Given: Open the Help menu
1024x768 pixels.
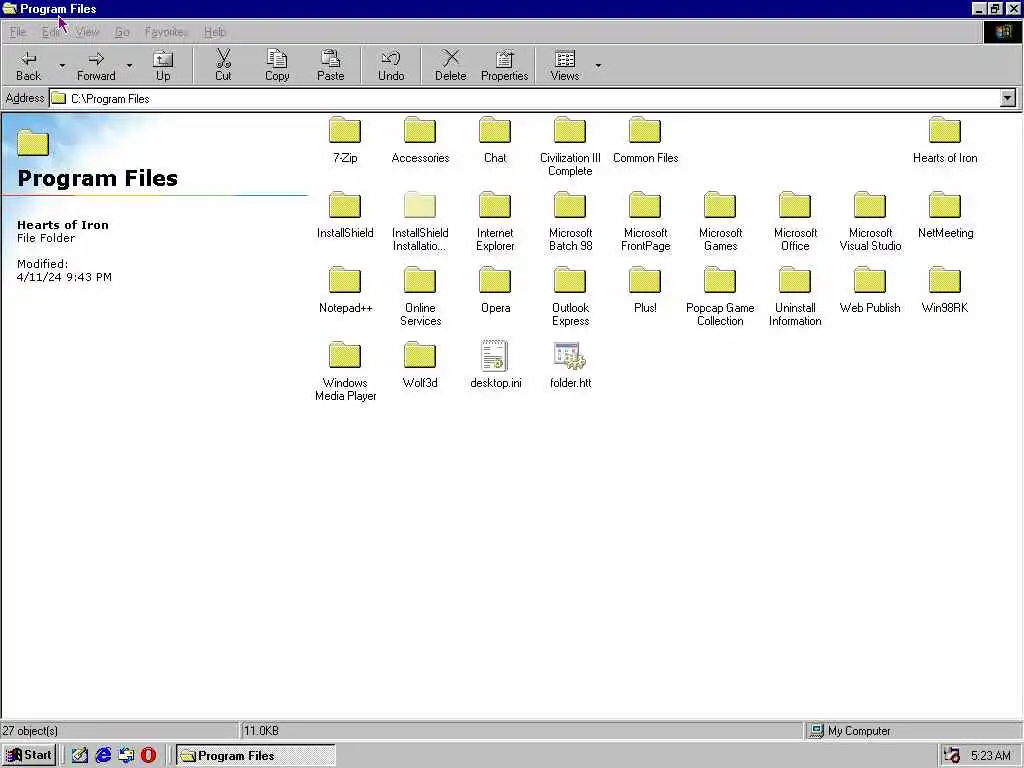Looking at the screenshot, I should pos(214,32).
